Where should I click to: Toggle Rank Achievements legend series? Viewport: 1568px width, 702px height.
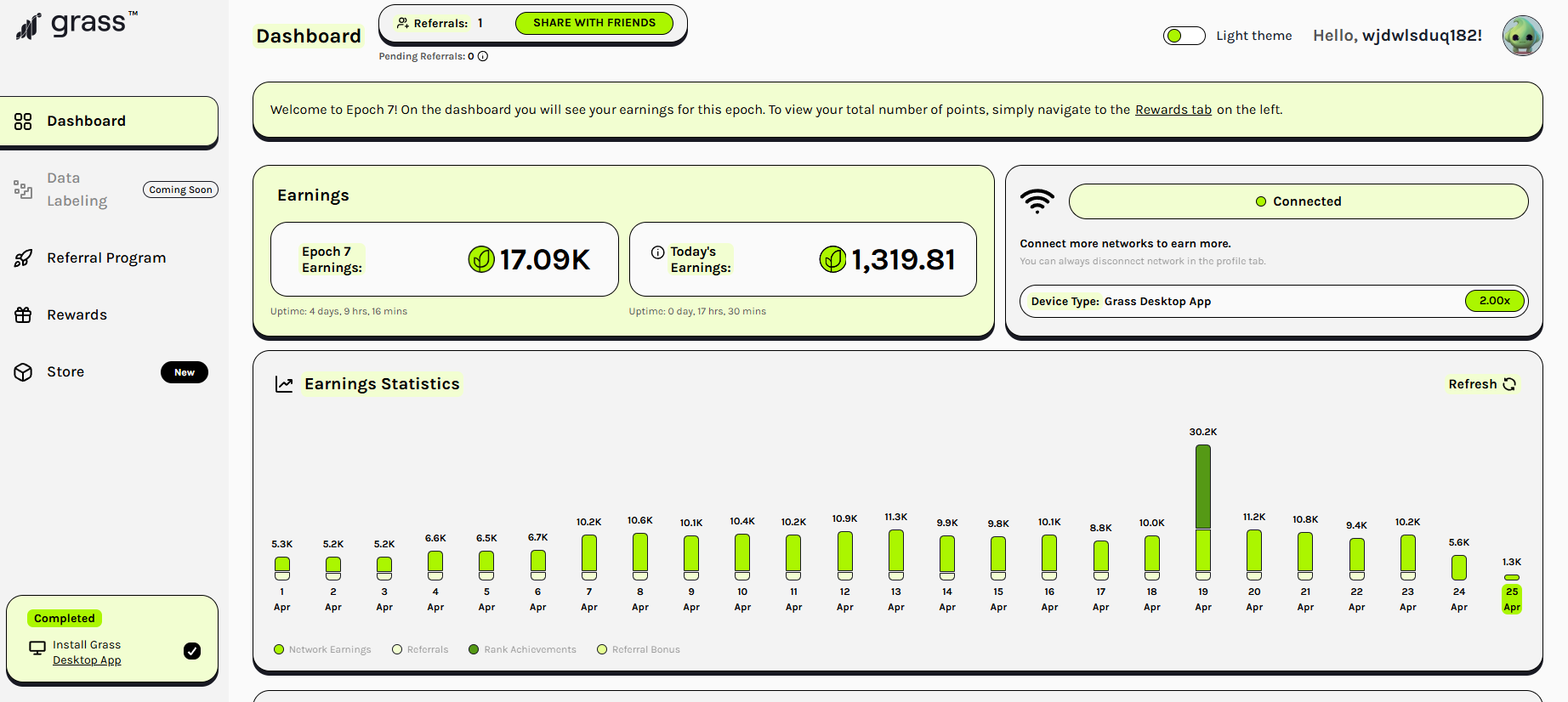(x=522, y=649)
